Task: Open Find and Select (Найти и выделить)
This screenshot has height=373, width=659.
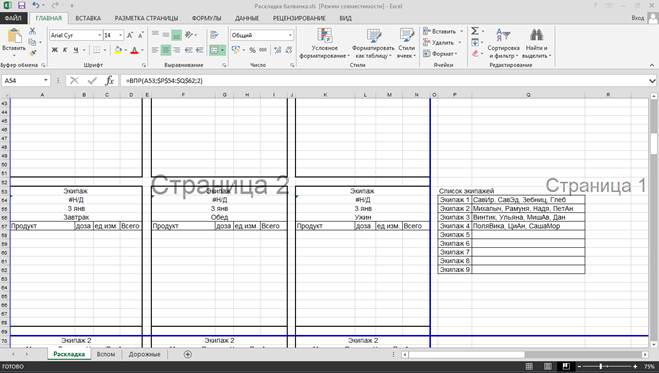Action: point(537,43)
